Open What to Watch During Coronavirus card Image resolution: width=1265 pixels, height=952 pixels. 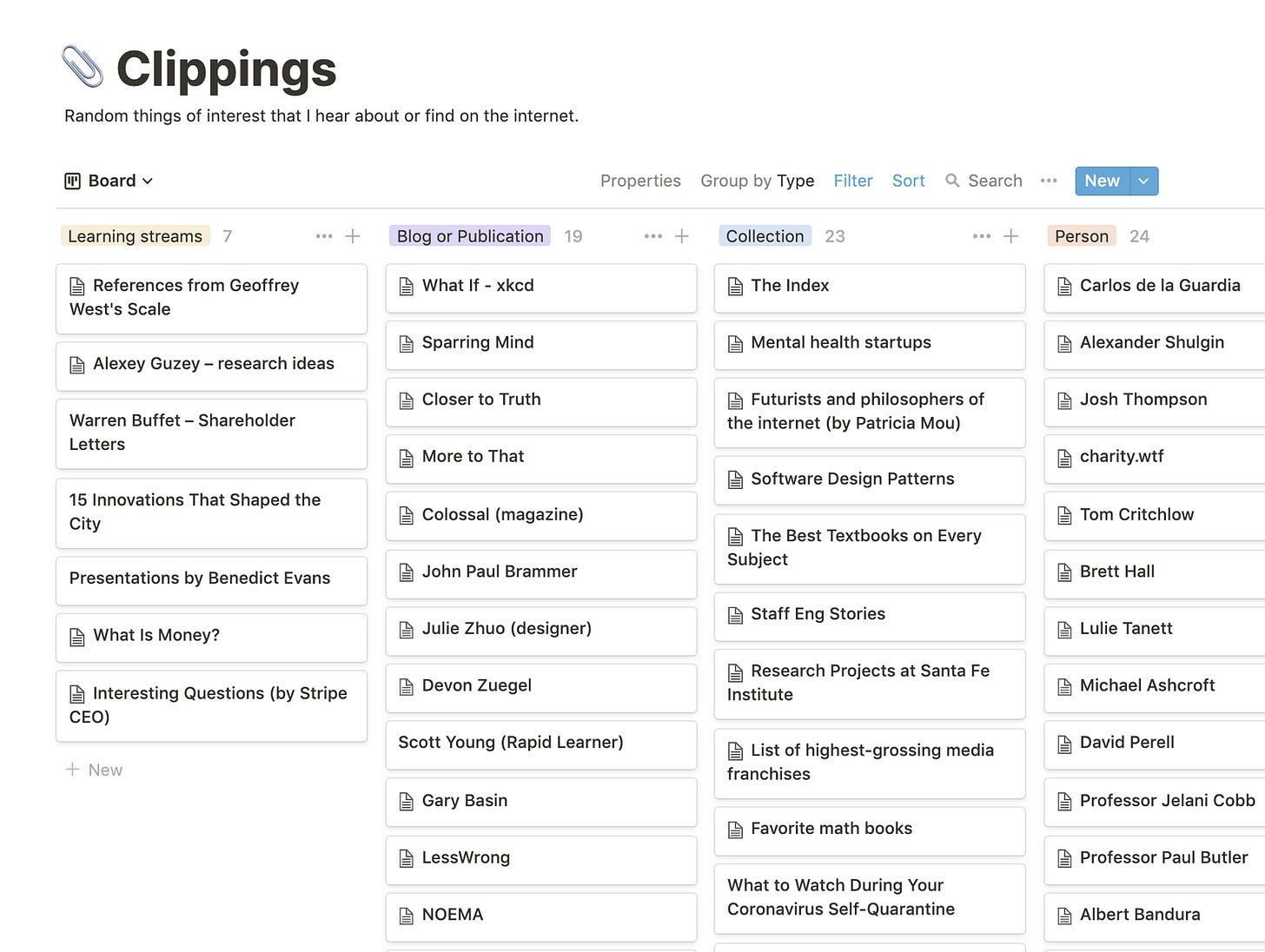coord(870,898)
